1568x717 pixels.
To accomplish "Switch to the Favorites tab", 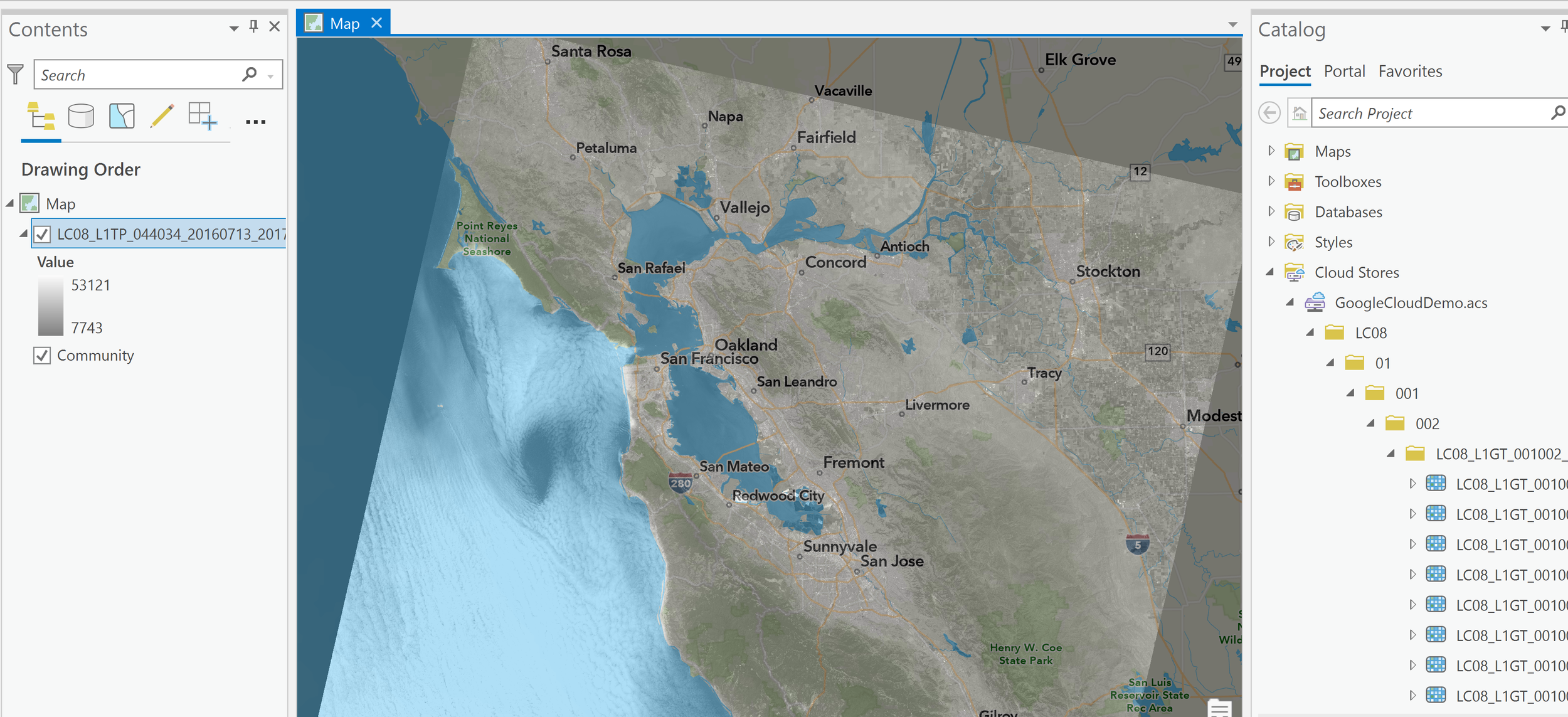I will point(1410,72).
